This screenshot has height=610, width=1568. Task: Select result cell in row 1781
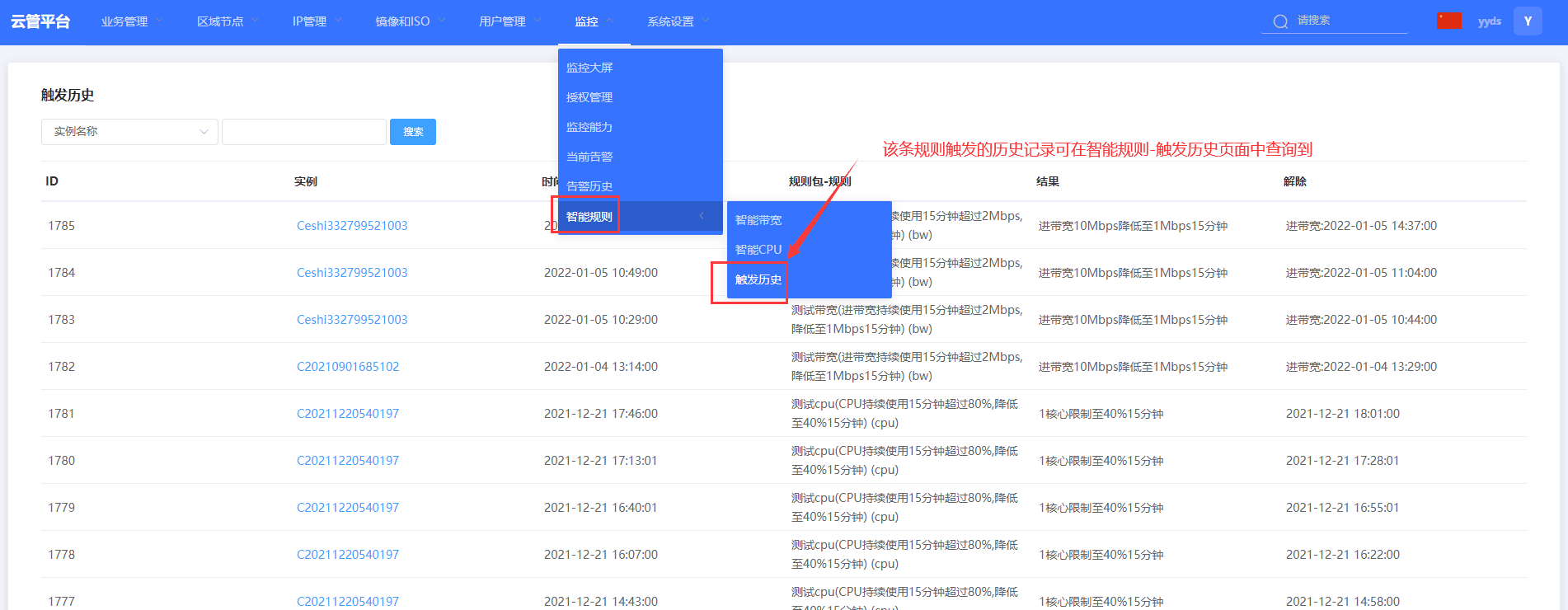coord(1101,414)
